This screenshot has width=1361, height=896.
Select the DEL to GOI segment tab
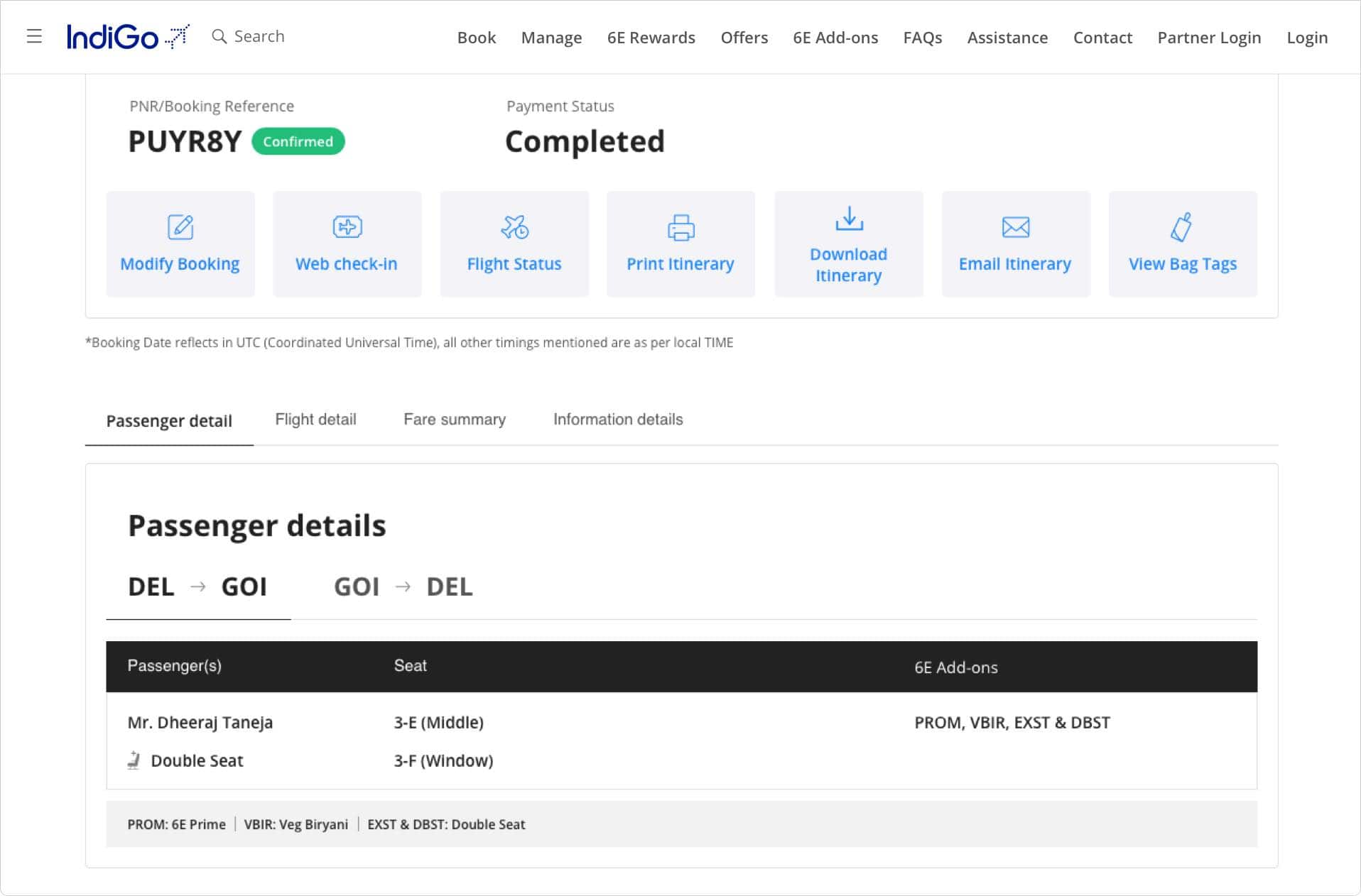click(197, 587)
